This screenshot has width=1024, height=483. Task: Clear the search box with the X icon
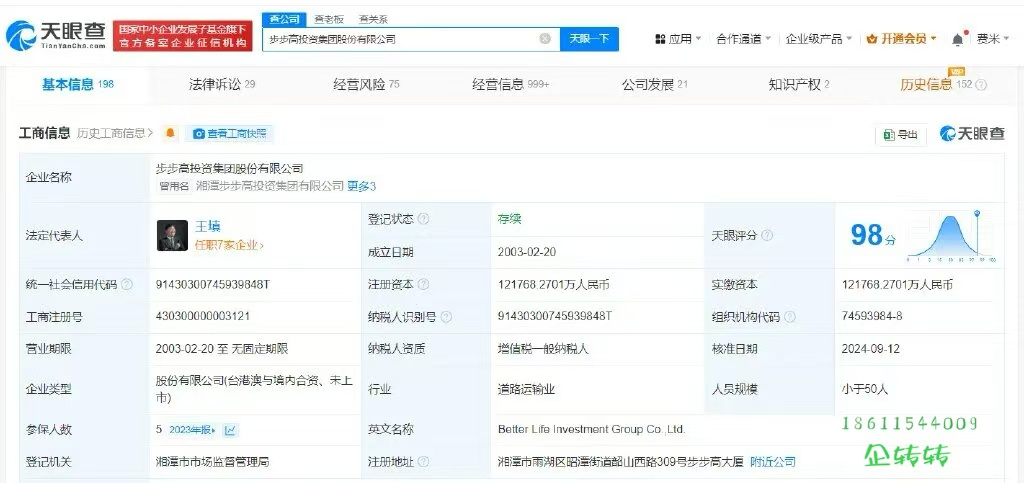coord(545,39)
